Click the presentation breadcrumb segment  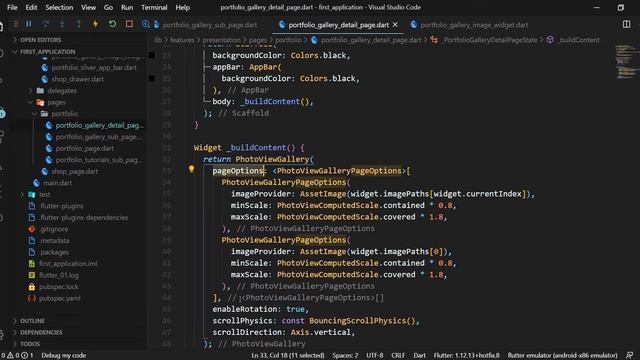(x=222, y=40)
